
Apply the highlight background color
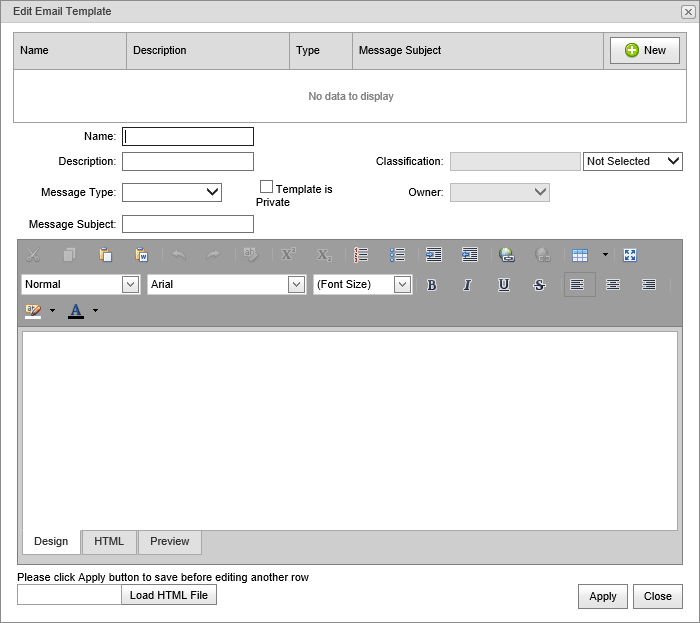(x=33, y=311)
